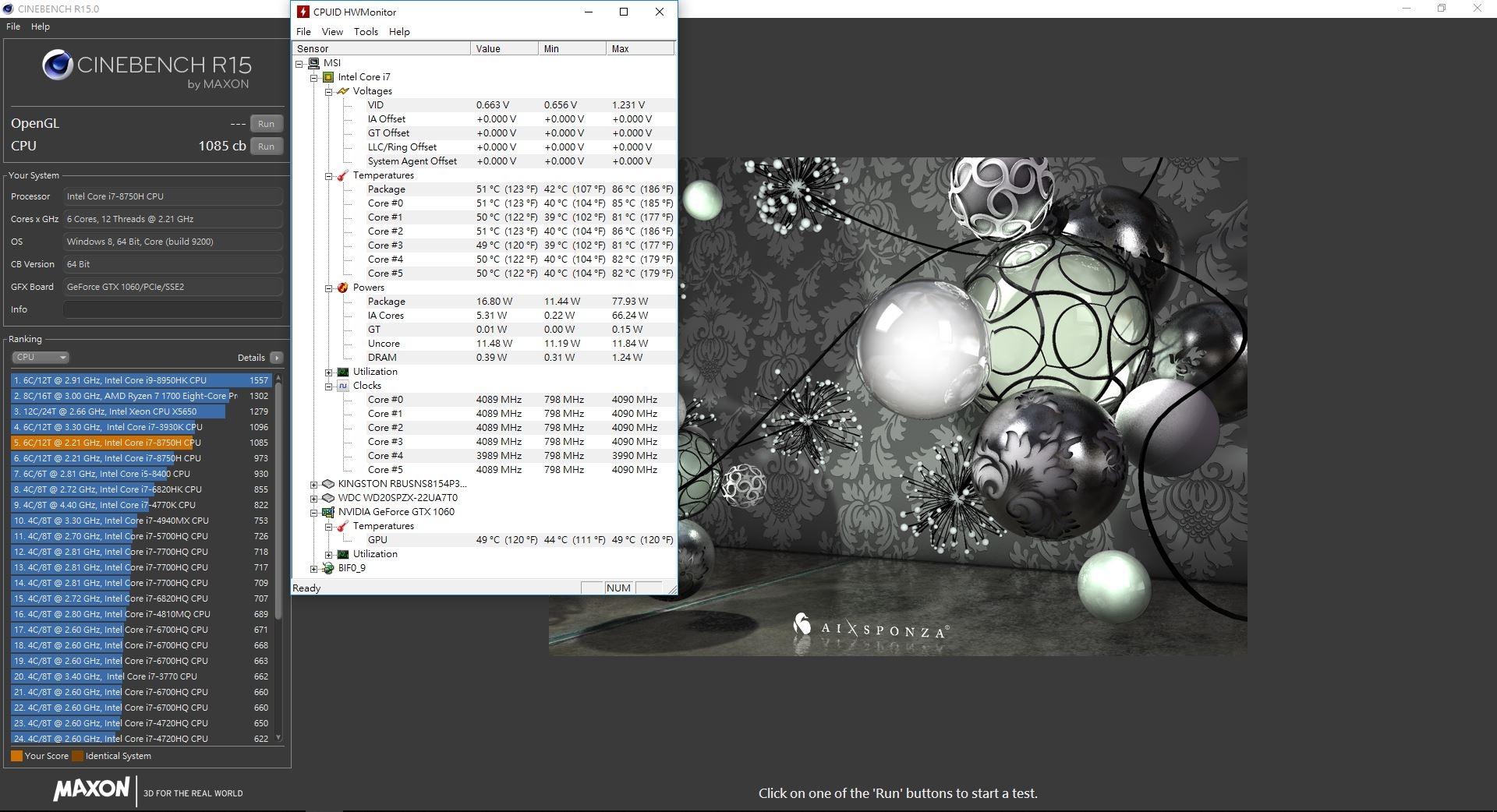Open HWMonitor Tools menu

pos(366,32)
